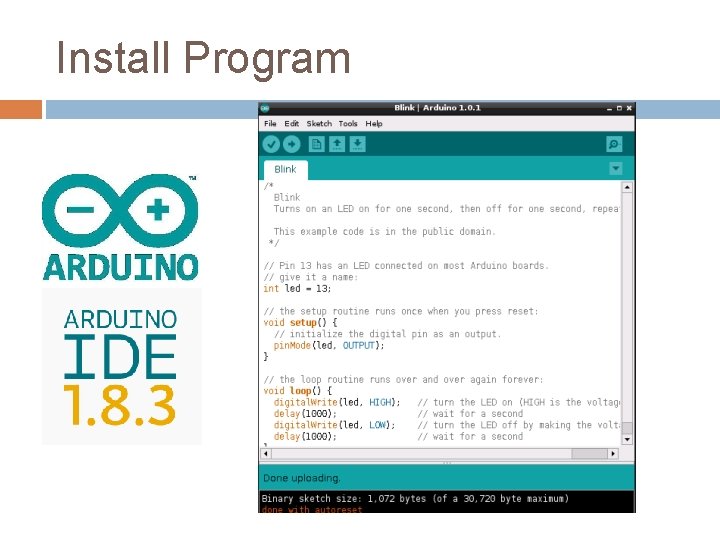Screen dimensions: 720x540
Task: Select the Blink sketch tab
Action: click(285, 169)
